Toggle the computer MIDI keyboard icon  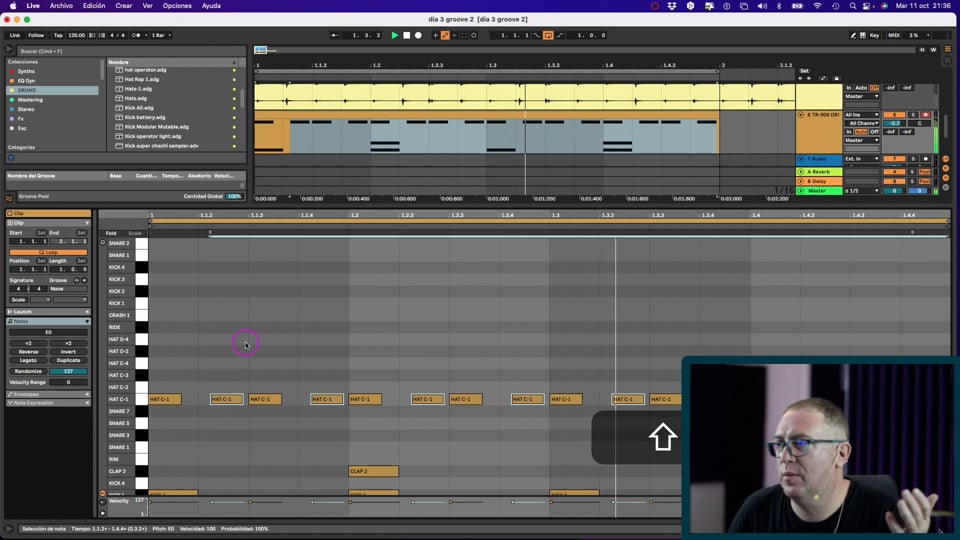(863, 36)
